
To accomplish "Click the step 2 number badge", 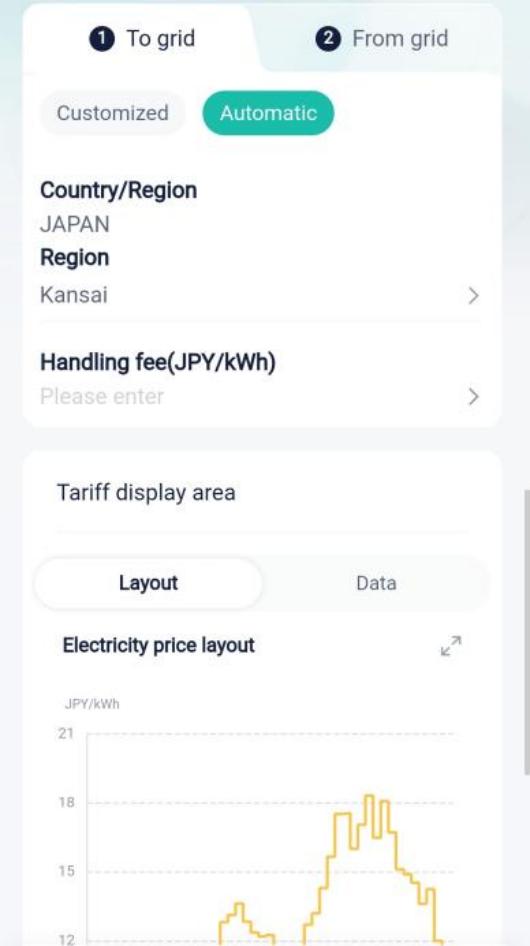I will pos(328,39).
